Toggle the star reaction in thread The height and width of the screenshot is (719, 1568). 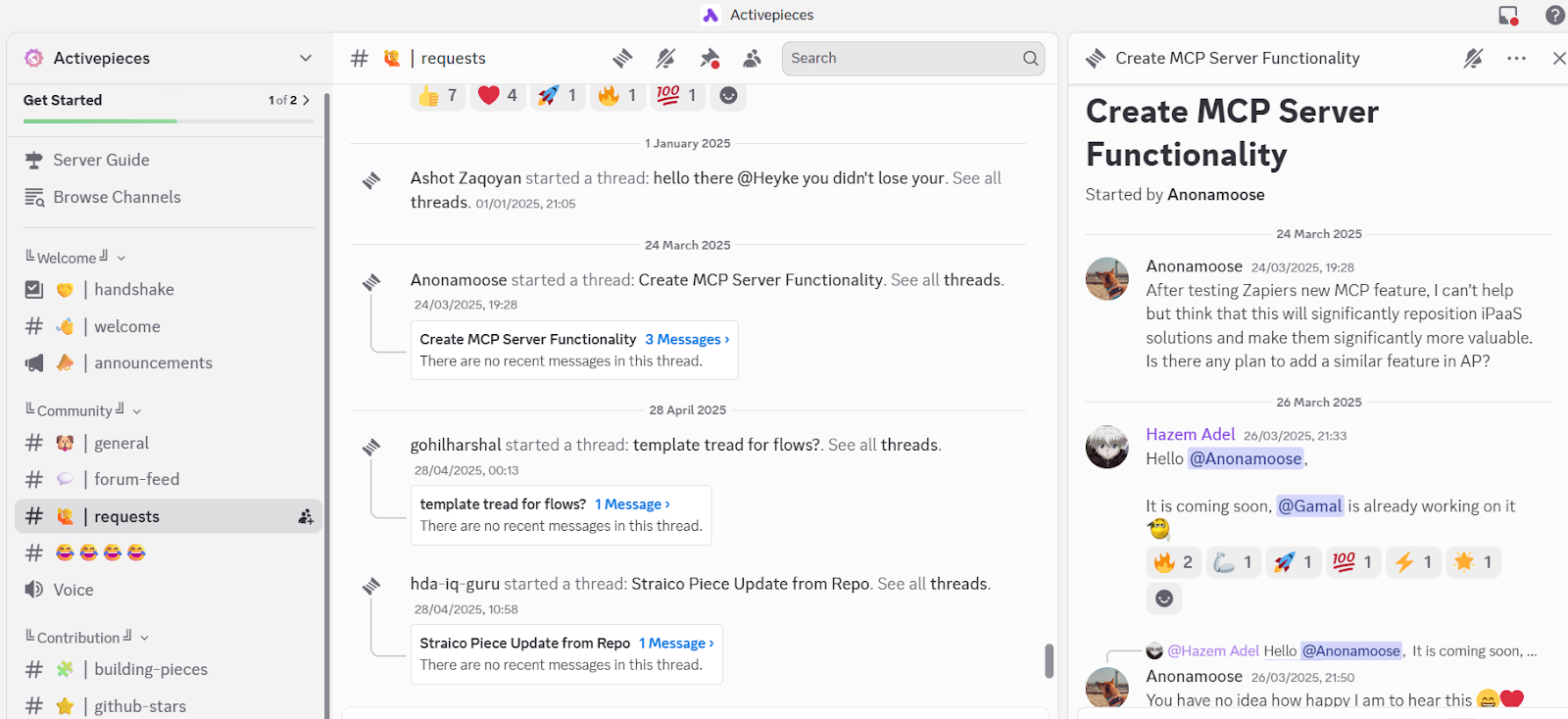coord(1474,562)
